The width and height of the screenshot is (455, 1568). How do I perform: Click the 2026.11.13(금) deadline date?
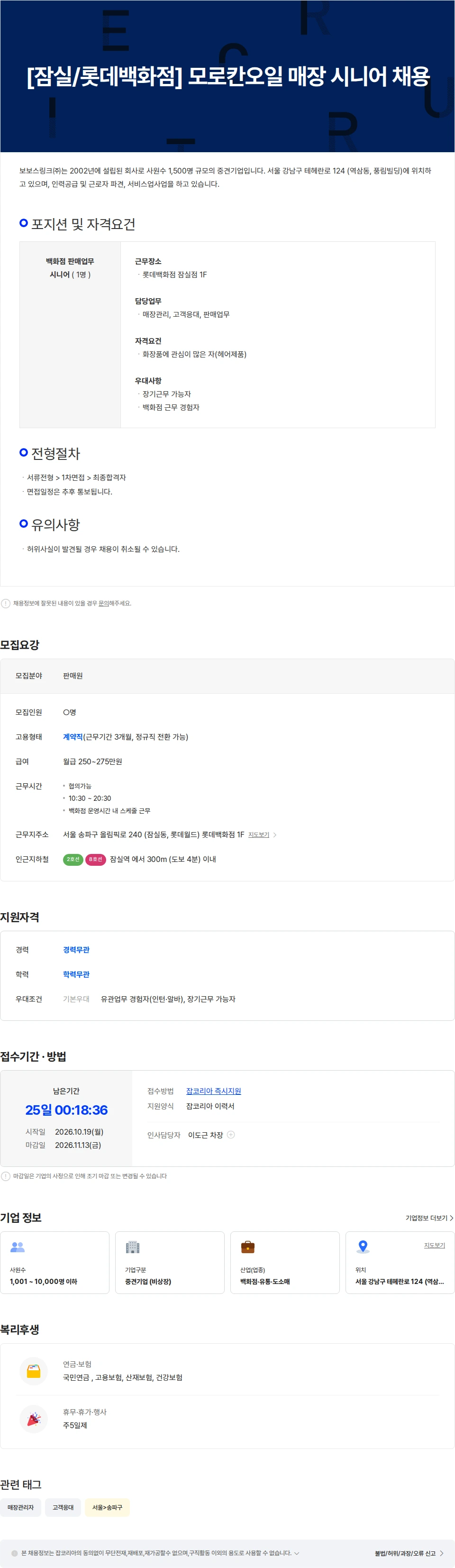[x=78, y=1145]
